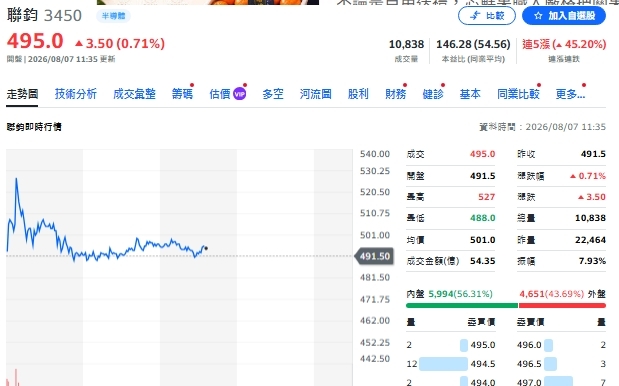Image resolution: width=619 pixels, height=386 pixels.
Task: Expand the 更多... menu
Action: point(570,94)
